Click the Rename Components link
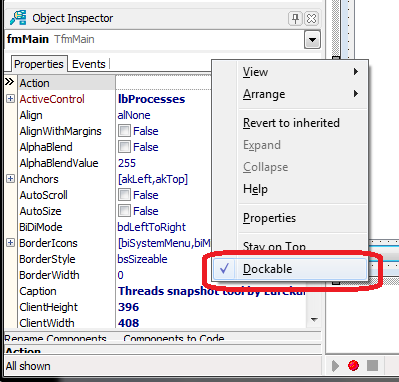The image size is (399, 382). click(x=55, y=338)
